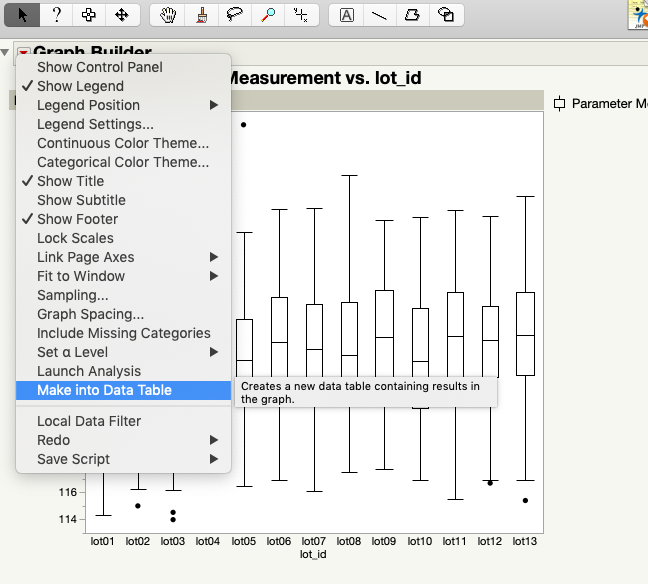Click the Graph Builder red triangle menu
The height and width of the screenshot is (584, 648).
tap(24, 52)
